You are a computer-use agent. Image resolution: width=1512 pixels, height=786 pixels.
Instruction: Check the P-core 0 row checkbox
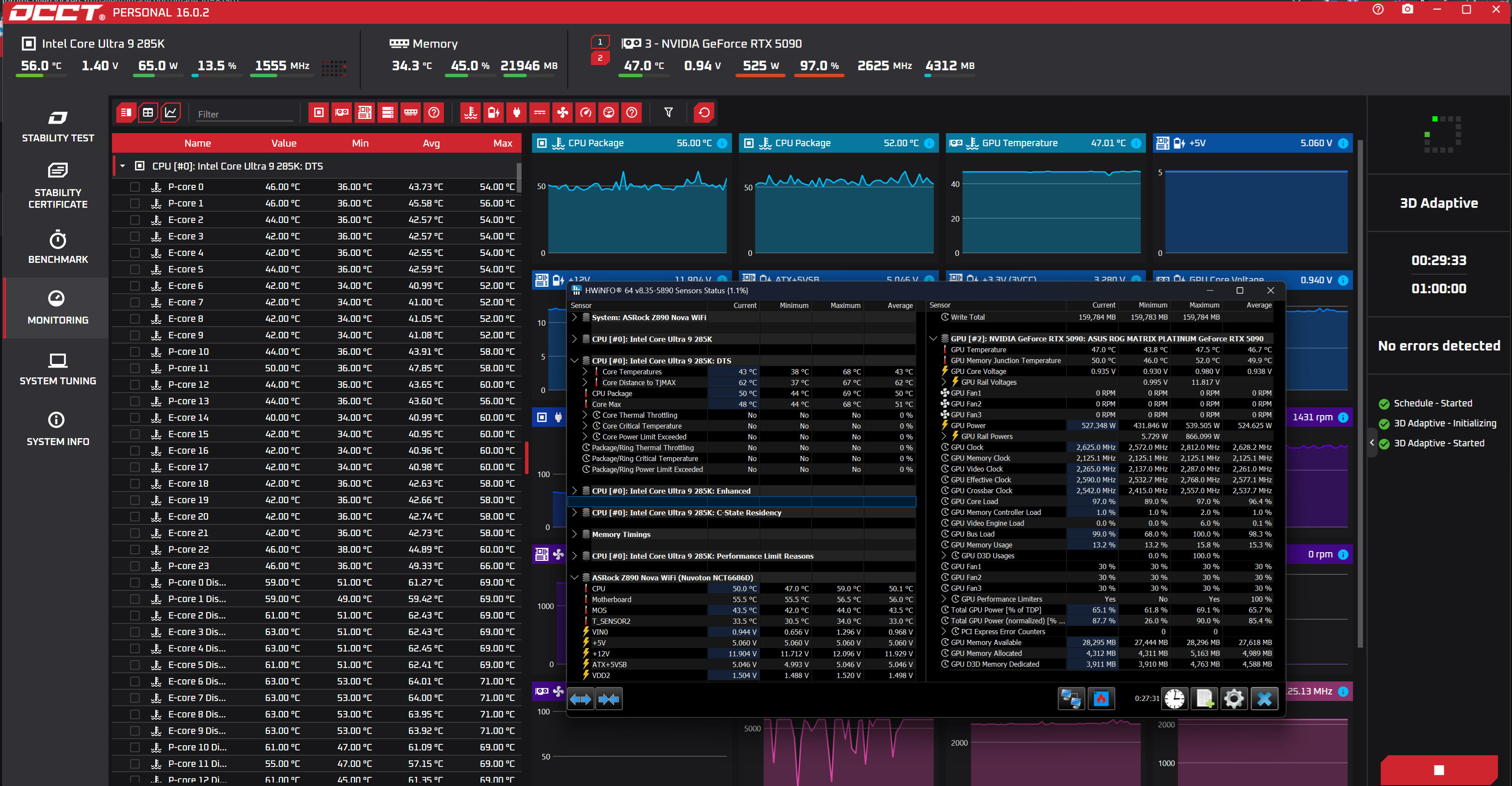point(134,187)
